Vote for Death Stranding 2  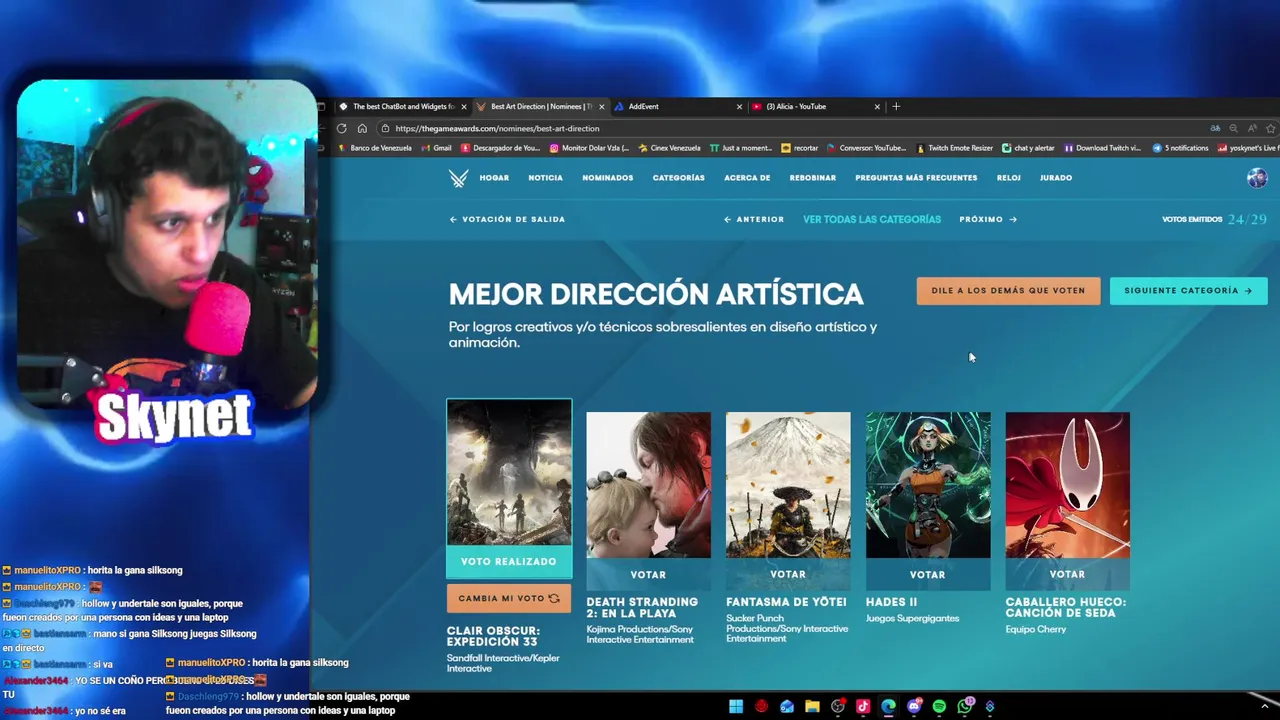(x=648, y=575)
